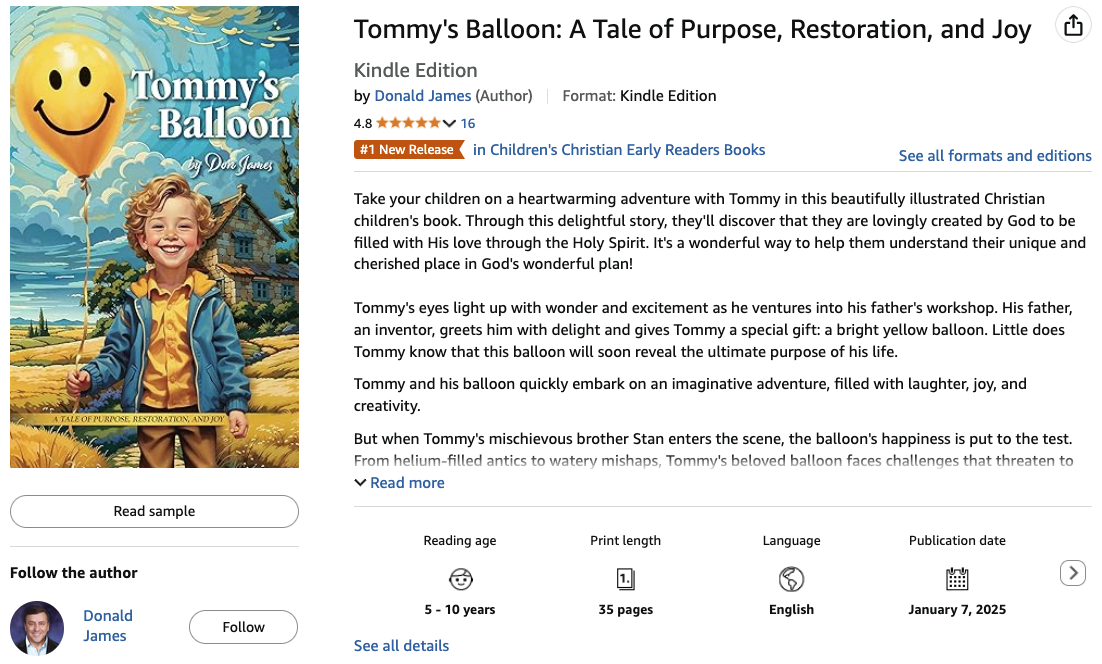Open Children's Christian Early Readers Books category
Image resolution: width=1102 pixels, height=664 pixels.
click(619, 150)
